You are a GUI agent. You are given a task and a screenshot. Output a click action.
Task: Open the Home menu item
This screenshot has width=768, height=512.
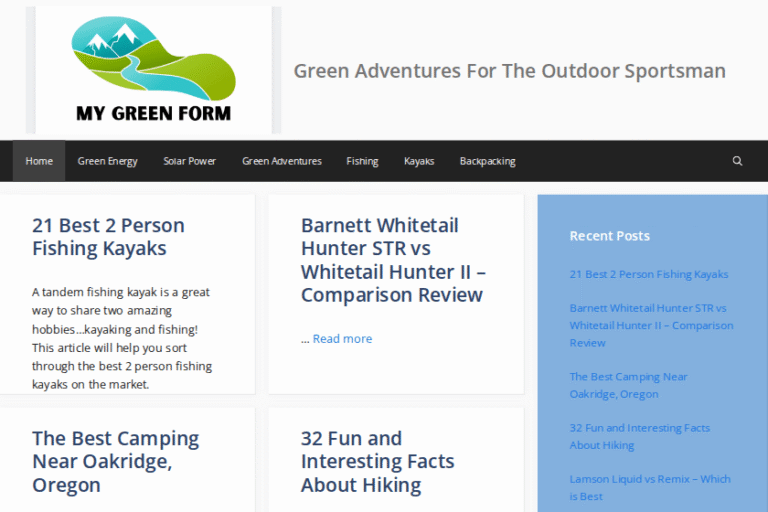(x=39, y=161)
